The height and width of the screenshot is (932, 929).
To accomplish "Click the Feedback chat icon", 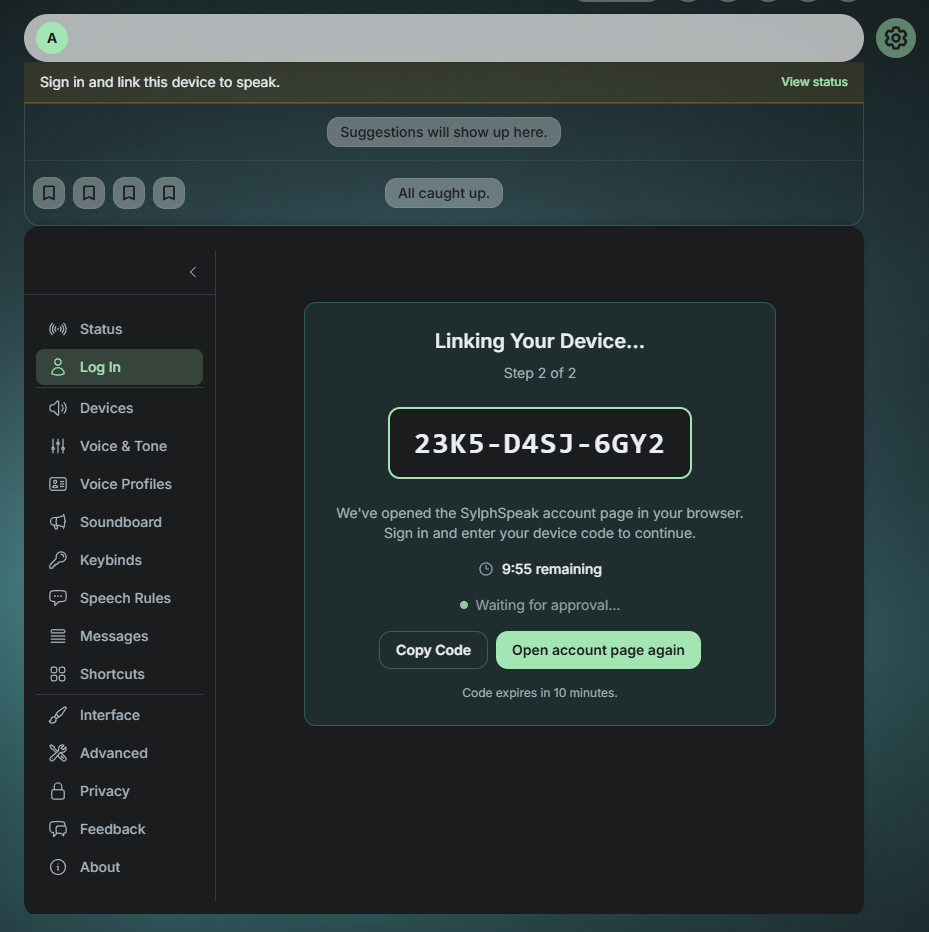I will pyautogui.click(x=58, y=830).
